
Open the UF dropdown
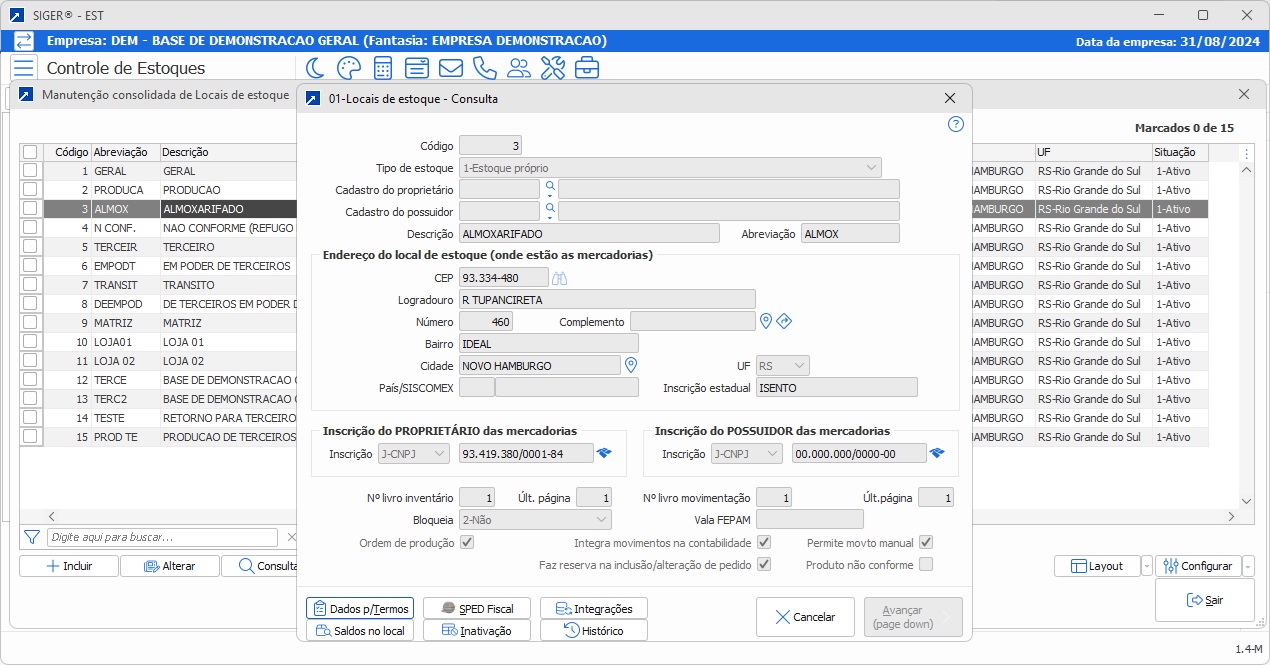tap(799, 366)
